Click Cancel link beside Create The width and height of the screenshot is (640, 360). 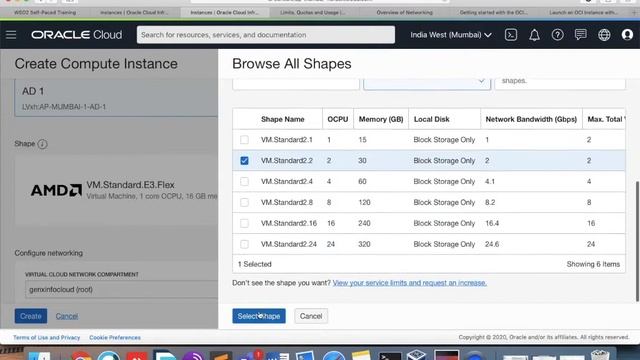67,316
